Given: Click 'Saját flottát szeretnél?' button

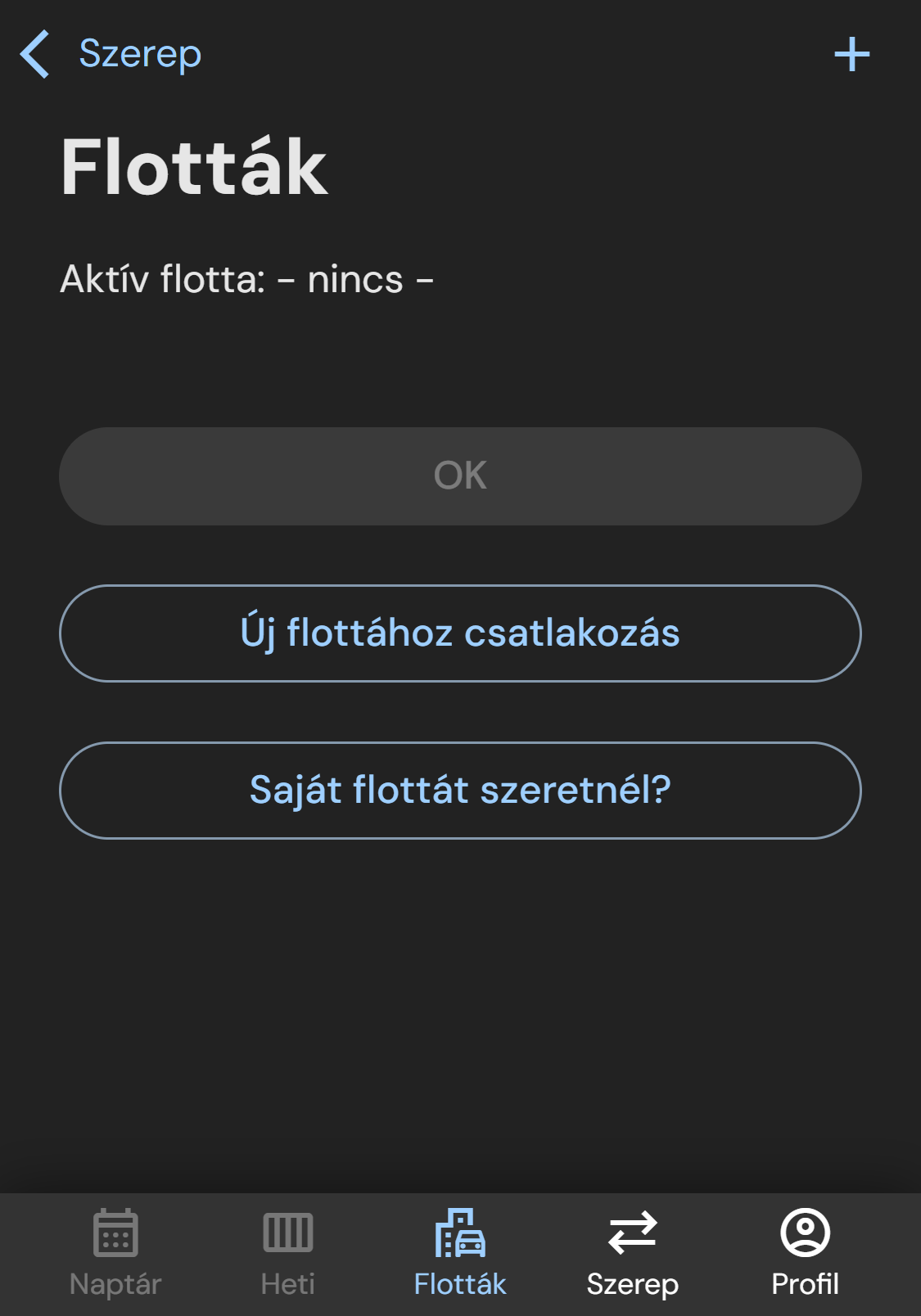Looking at the screenshot, I should (460, 791).
